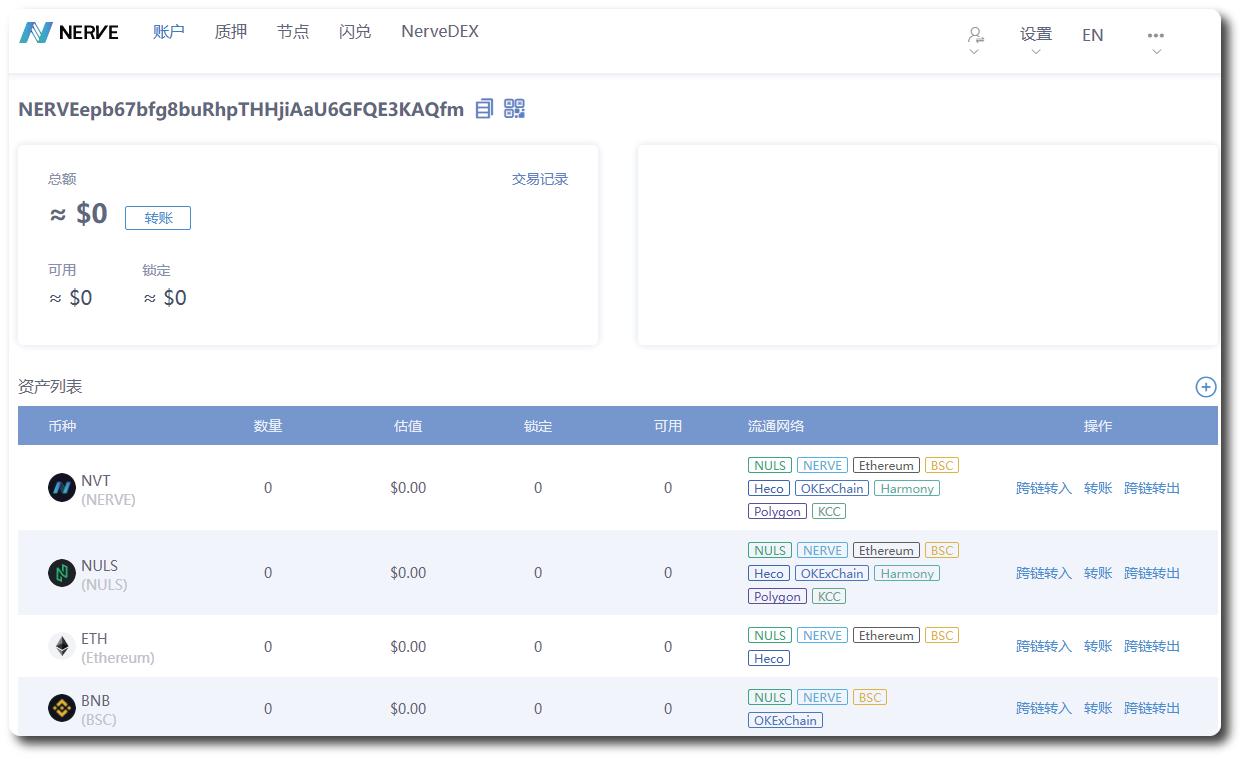This screenshot has width=1244, height=758.
Task: Click the NERVE logo
Action: tap(69, 32)
